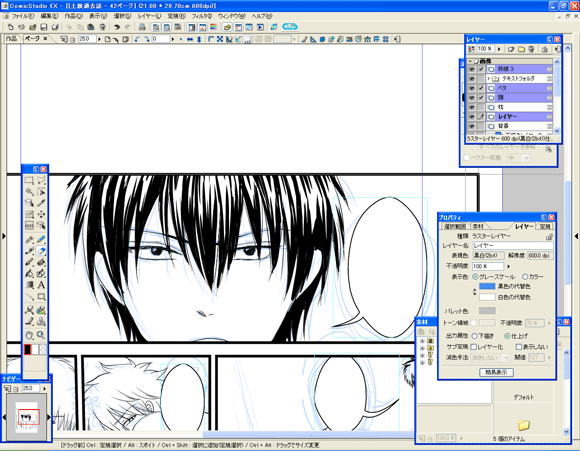Click the navigator page thumbnail

[x=27, y=417]
